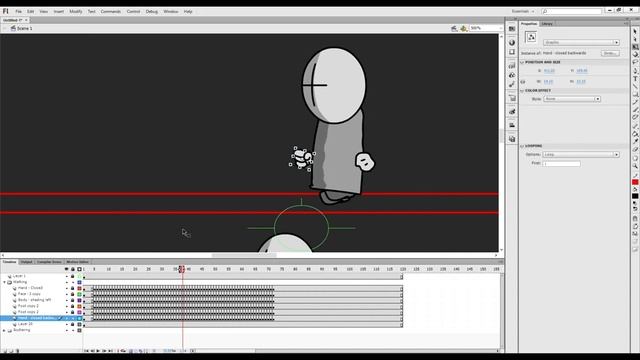Click the lock width and height link icon
Screen dimensions: 640x360
click(x=523, y=82)
